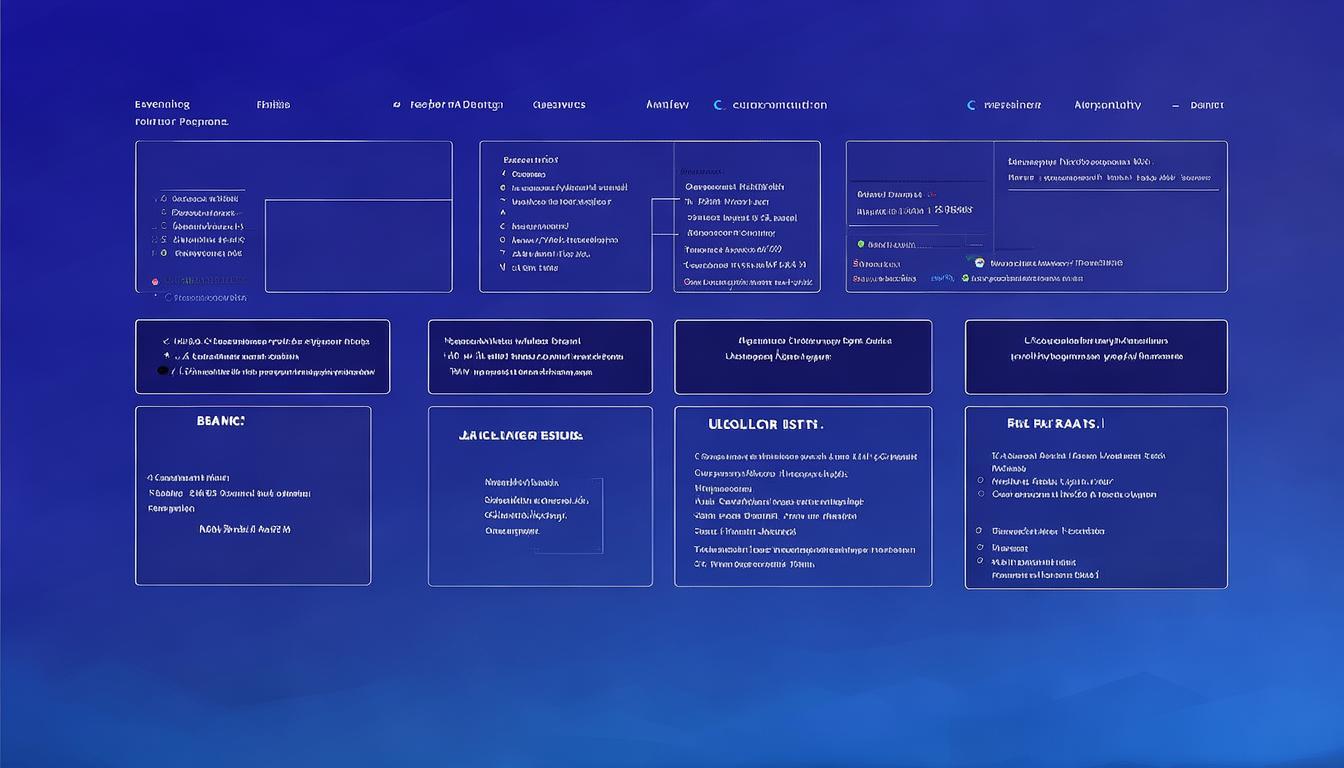The image size is (1344, 768).
Task: Click the green dot icon in top-right panel
Action: point(860,244)
